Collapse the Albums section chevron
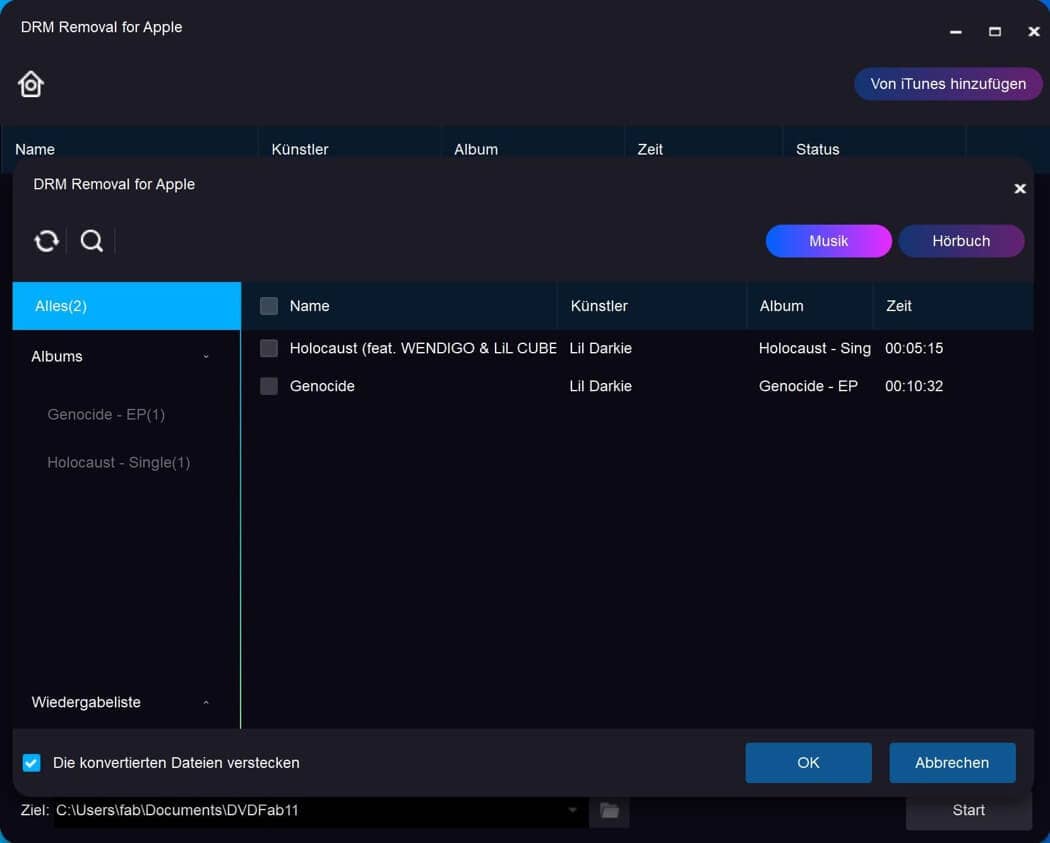The image size is (1050, 843). tap(206, 357)
